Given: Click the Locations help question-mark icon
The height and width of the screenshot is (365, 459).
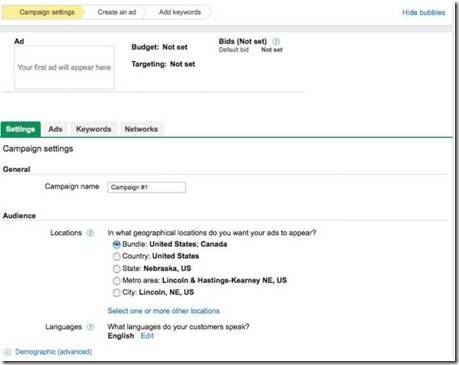Looking at the screenshot, I should pos(90,233).
